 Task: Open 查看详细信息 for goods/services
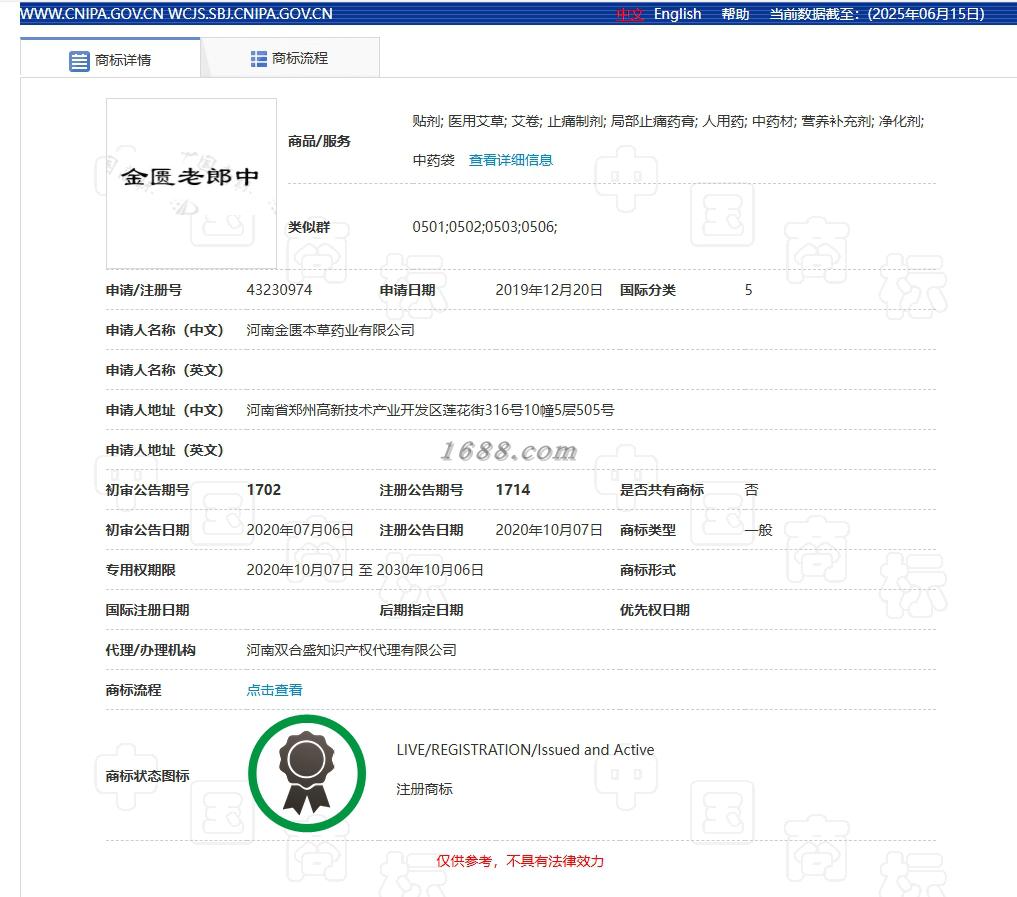click(510, 160)
